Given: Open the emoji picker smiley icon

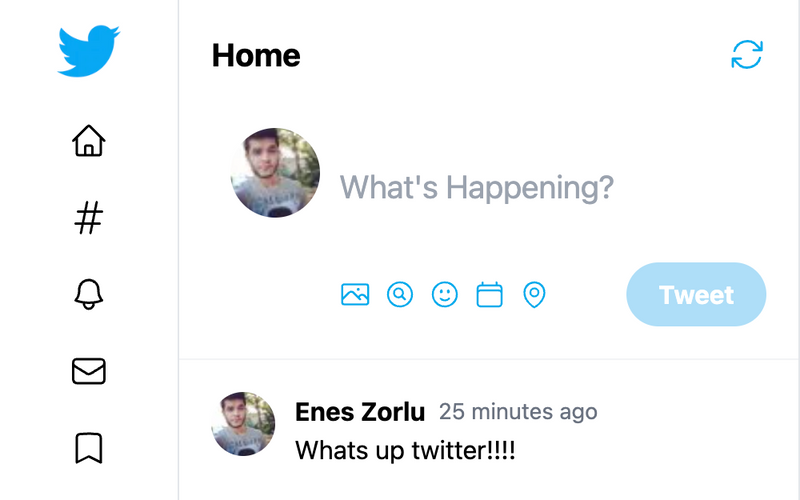Looking at the screenshot, I should (x=445, y=294).
